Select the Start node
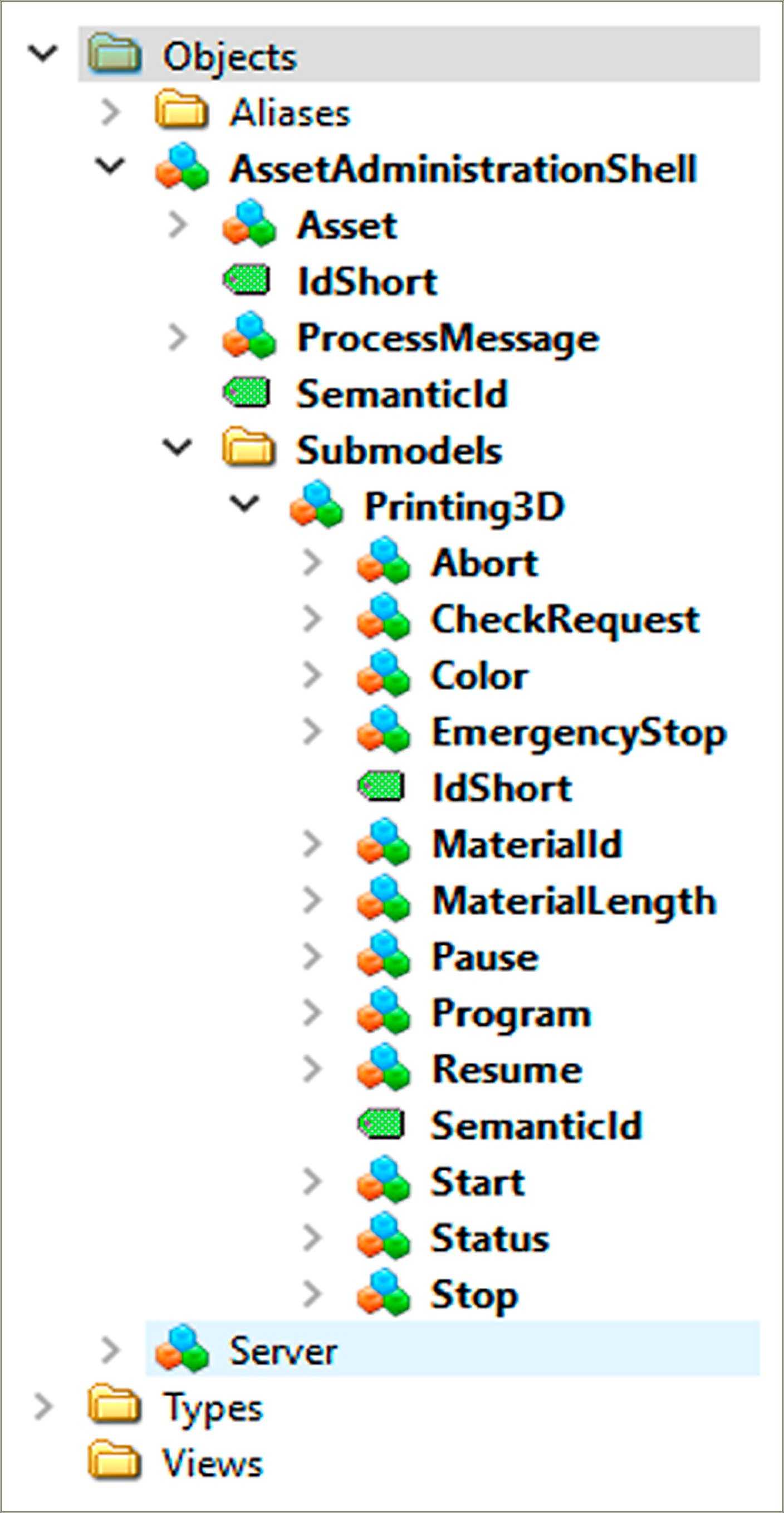Image resolution: width=784 pixels, height=1513 pixels. pos(477,1181)
